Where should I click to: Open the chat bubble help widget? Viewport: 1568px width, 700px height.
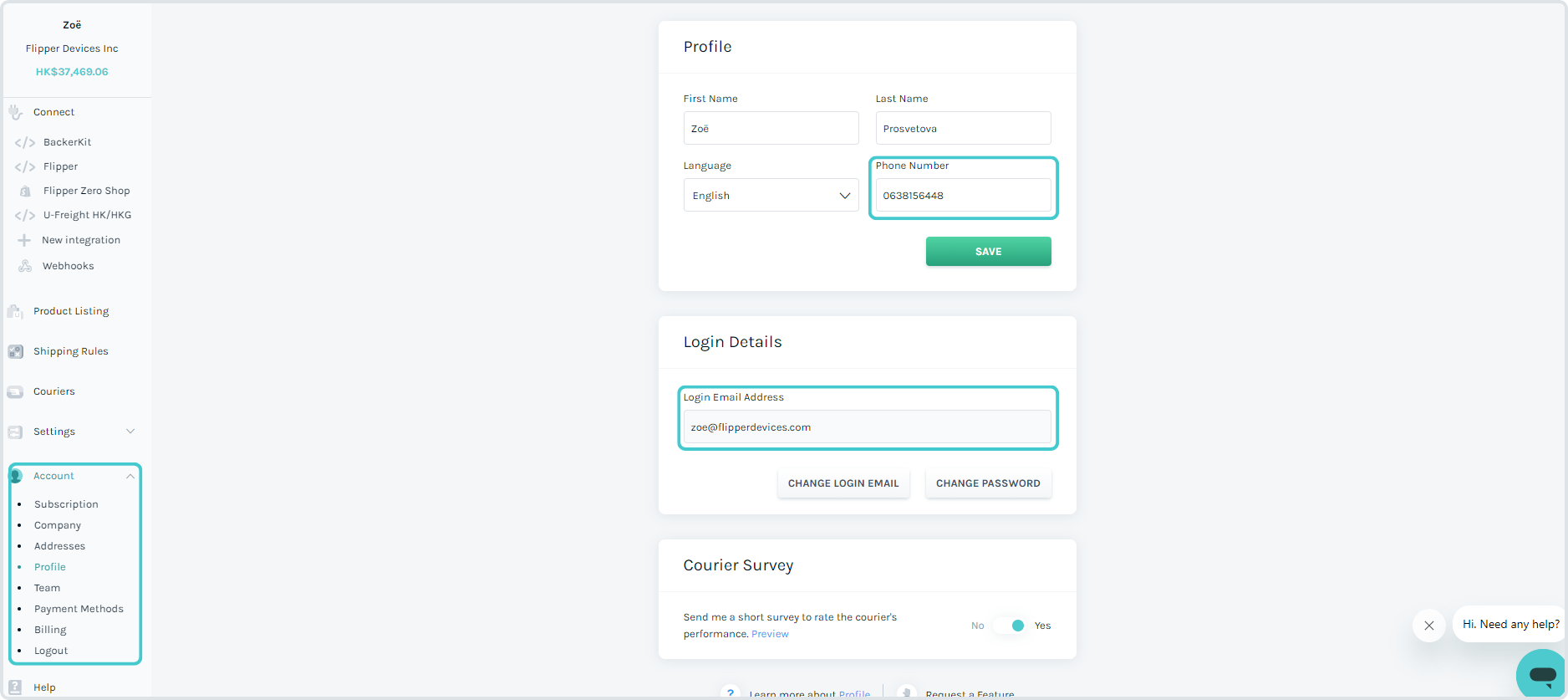[x=1540, y=674]
